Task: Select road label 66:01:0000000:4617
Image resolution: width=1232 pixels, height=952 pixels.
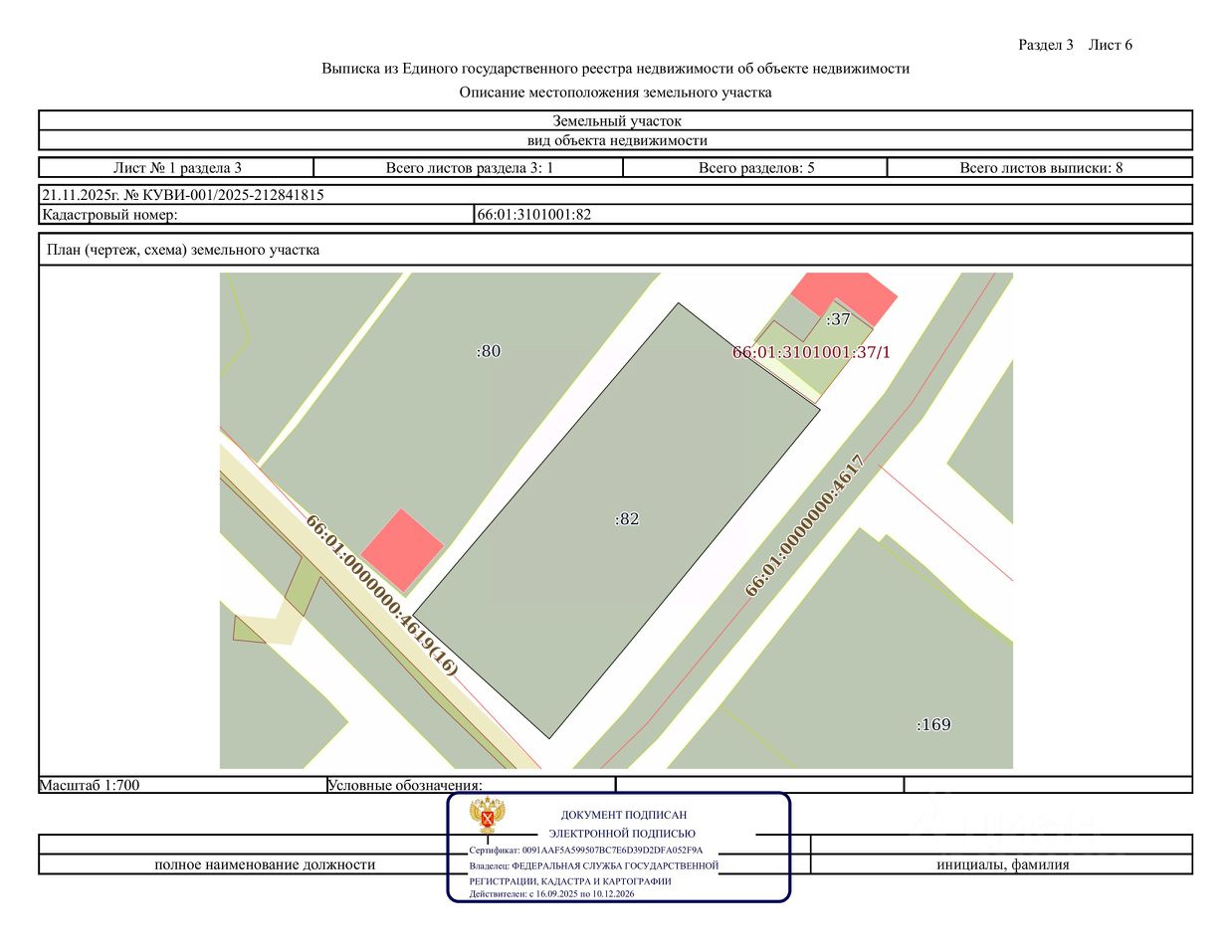Action: [x=805, y=525]
